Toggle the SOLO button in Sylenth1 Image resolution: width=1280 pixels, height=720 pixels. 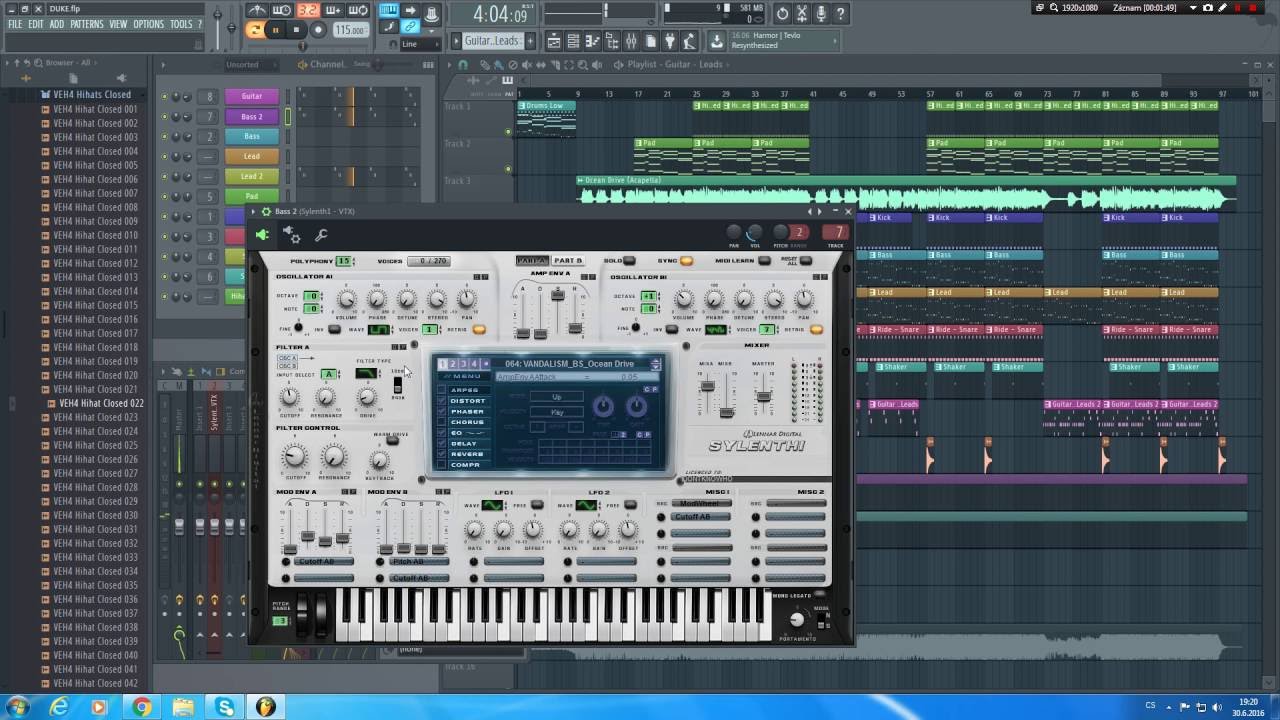(x=629, y=261)
